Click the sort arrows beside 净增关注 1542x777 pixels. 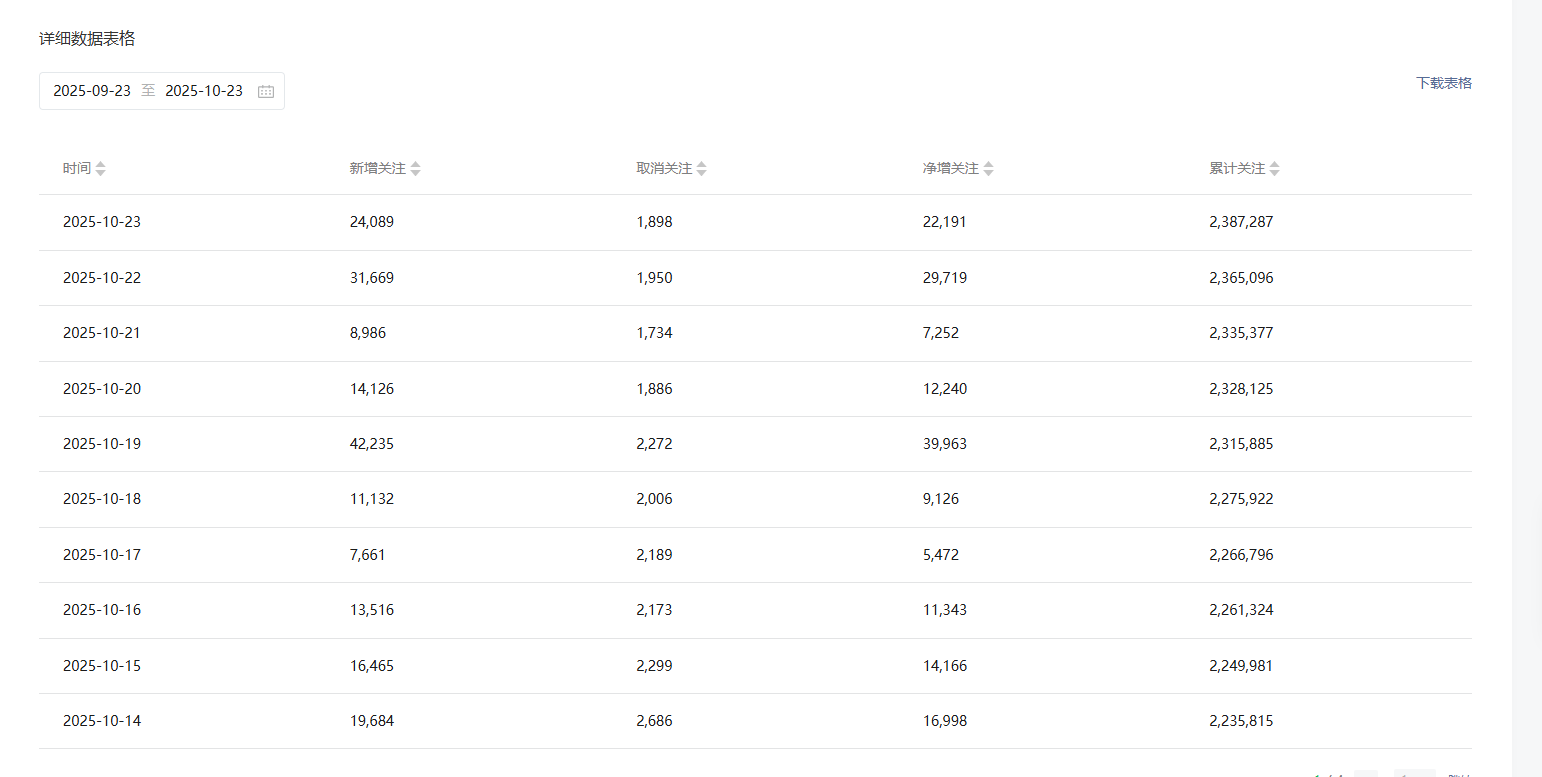[x=988, y=169]
